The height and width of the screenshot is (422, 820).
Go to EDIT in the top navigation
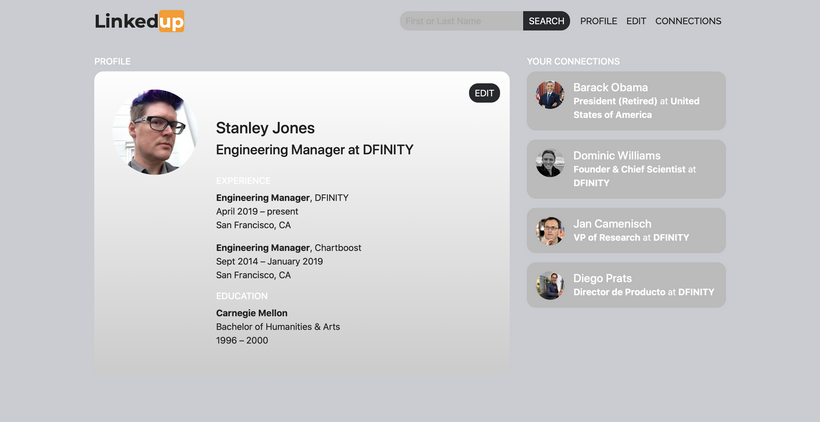pyautogui.click(x=636, y=21)
